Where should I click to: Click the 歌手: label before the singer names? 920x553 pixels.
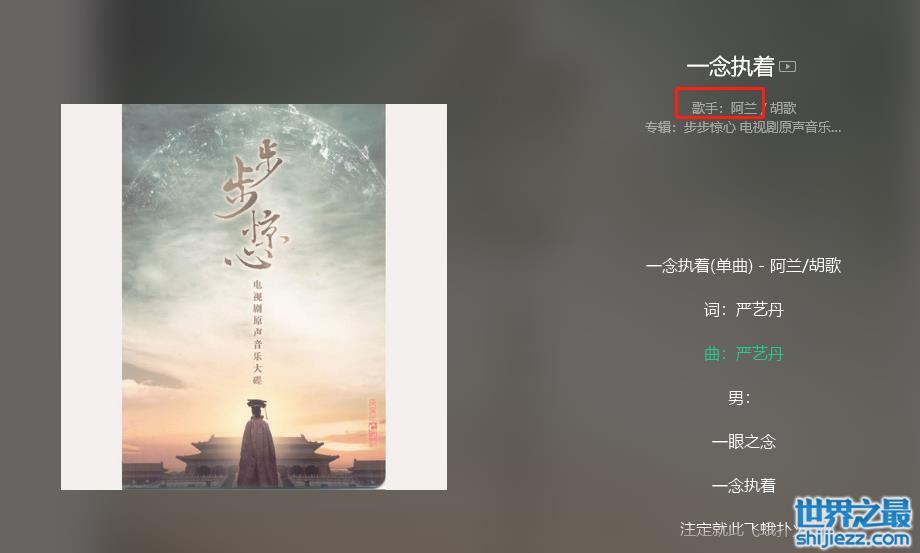tap(709, 108)
